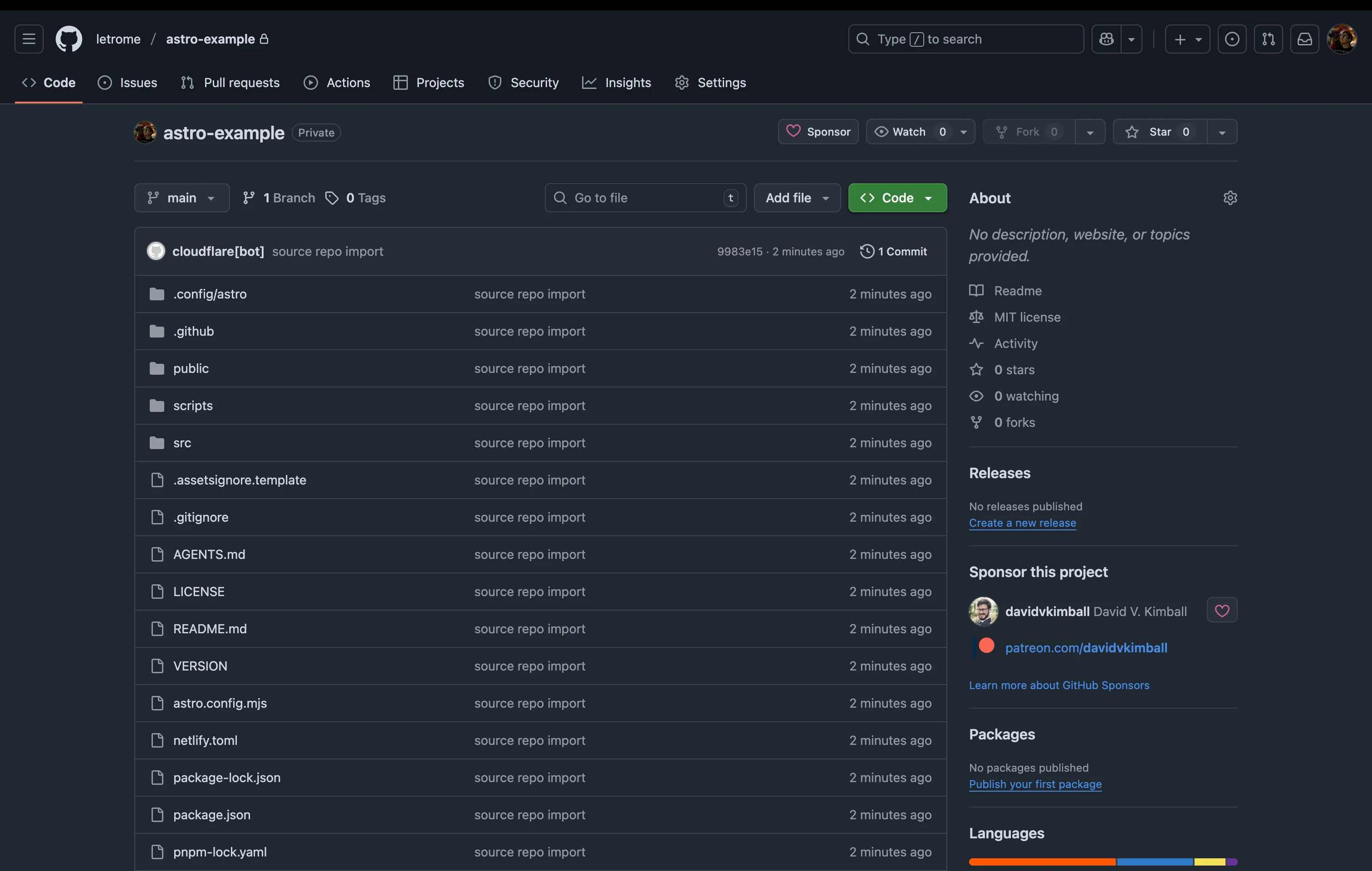Open the repository Settings tab
This screenshot has width=1372, height=871.
pos(710,83)
